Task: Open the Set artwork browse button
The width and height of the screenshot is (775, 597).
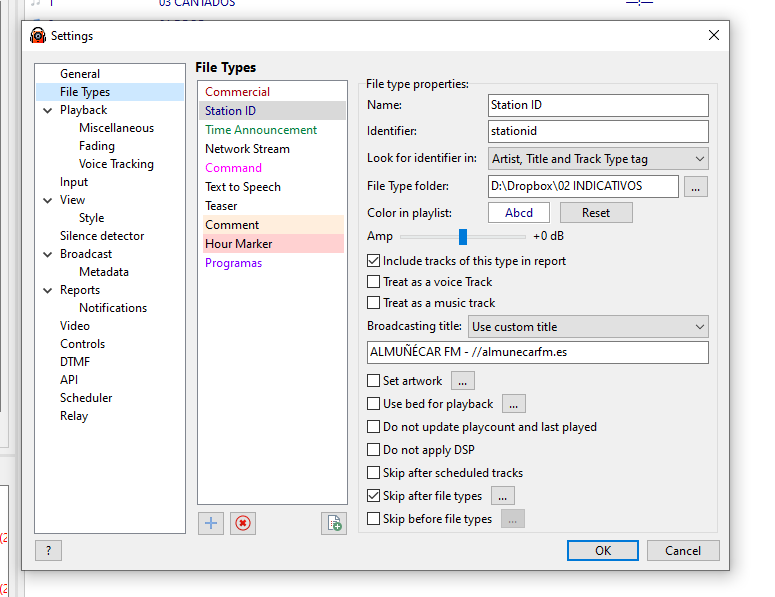Action: pos(462,381)
